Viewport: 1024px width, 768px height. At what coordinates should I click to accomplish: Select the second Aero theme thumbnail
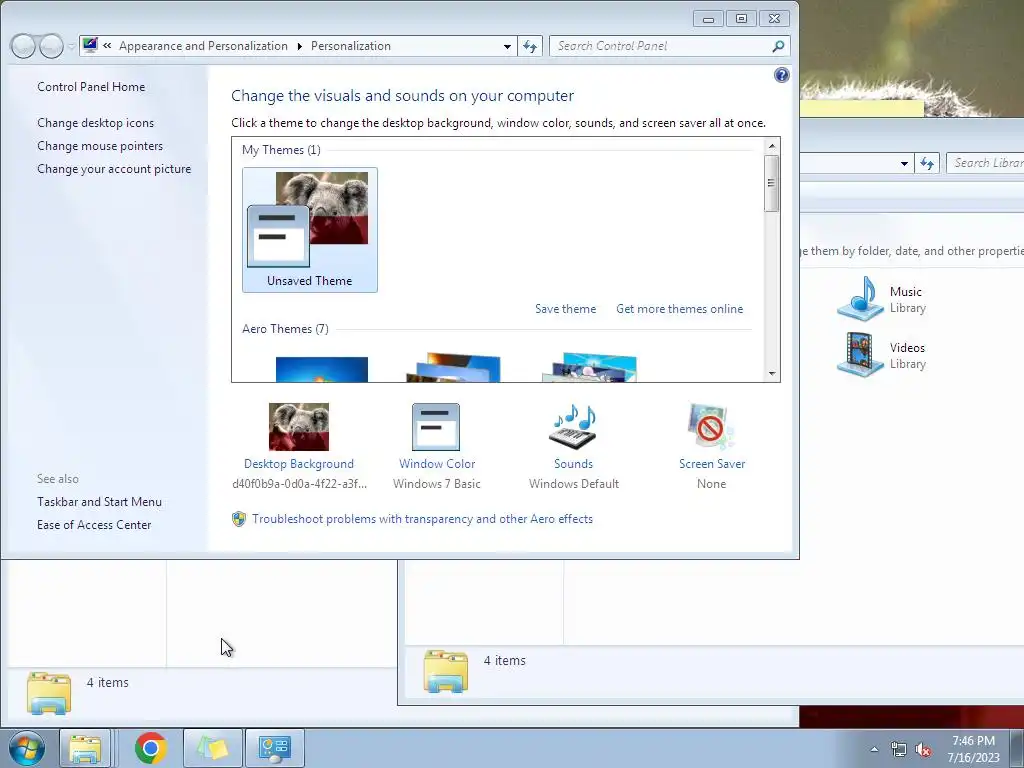pyautogui.click(x=453, y=368)
